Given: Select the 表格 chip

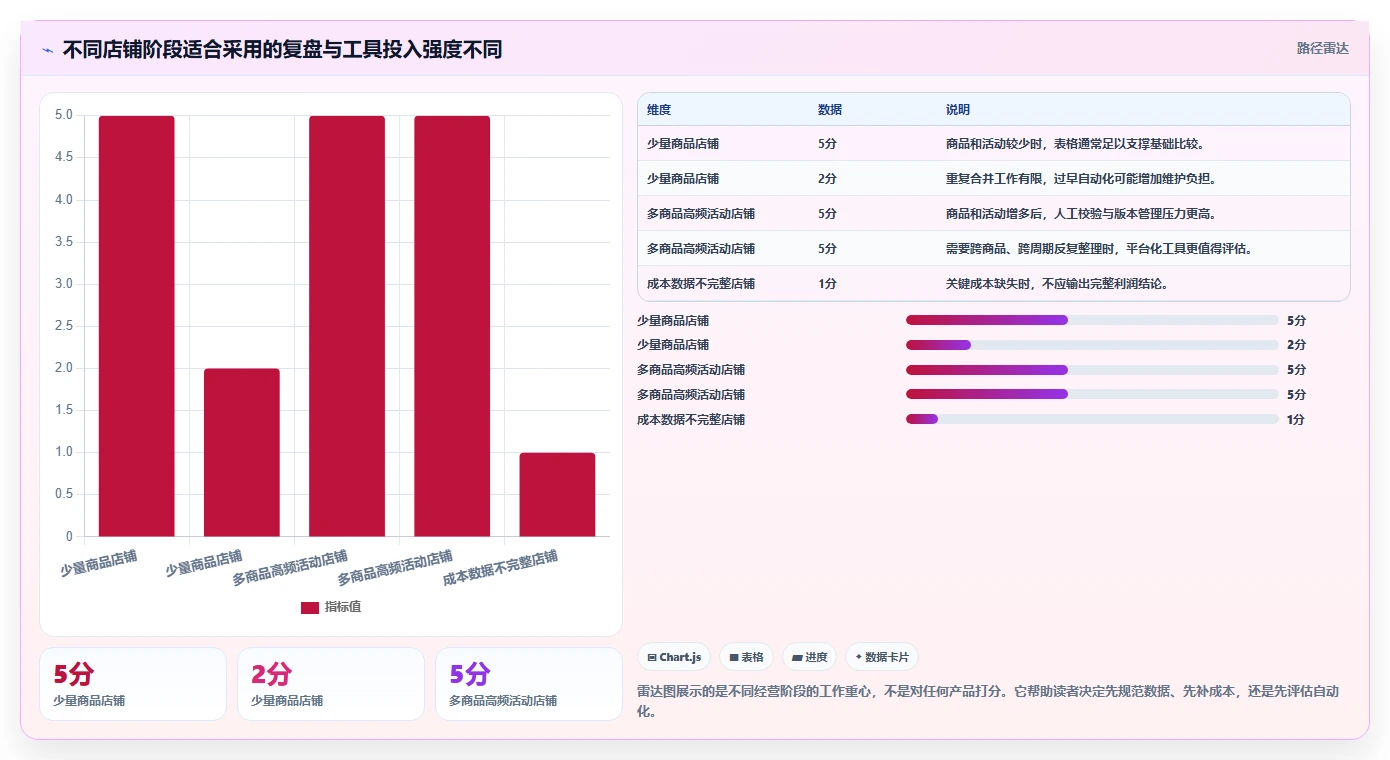Looking at the screenshot, I should tap(746, 657).
